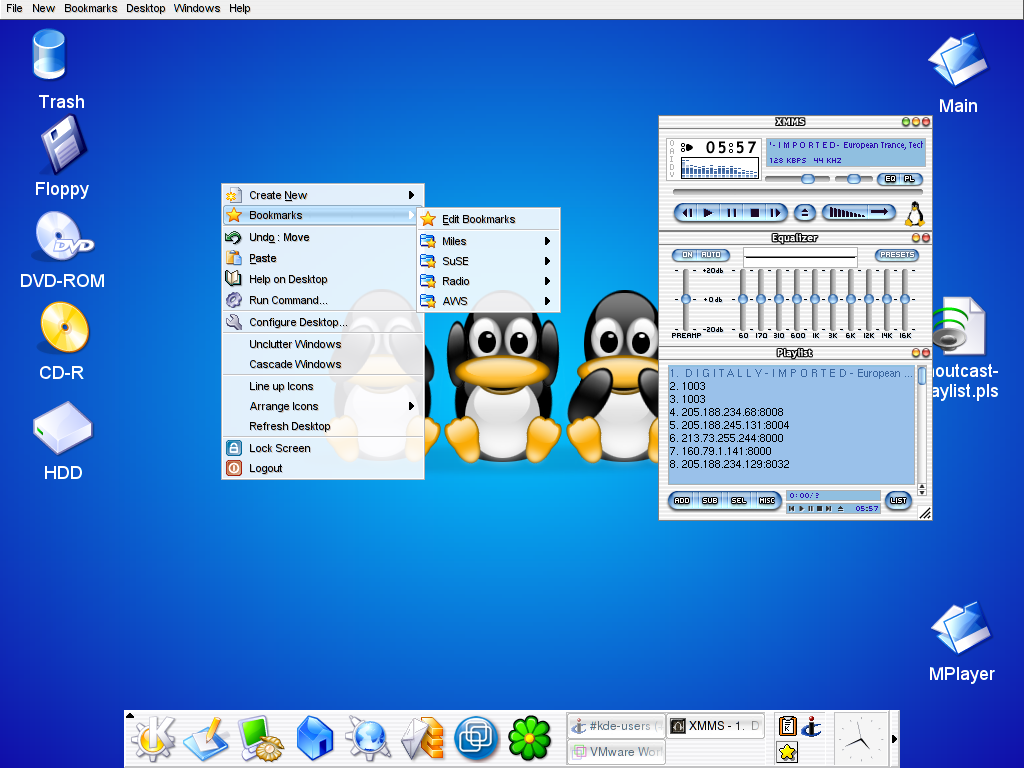This screenshot has width=1024, height=768.
Task: Click the 60 Hz equalizer band slider
Action: [743, 299]
